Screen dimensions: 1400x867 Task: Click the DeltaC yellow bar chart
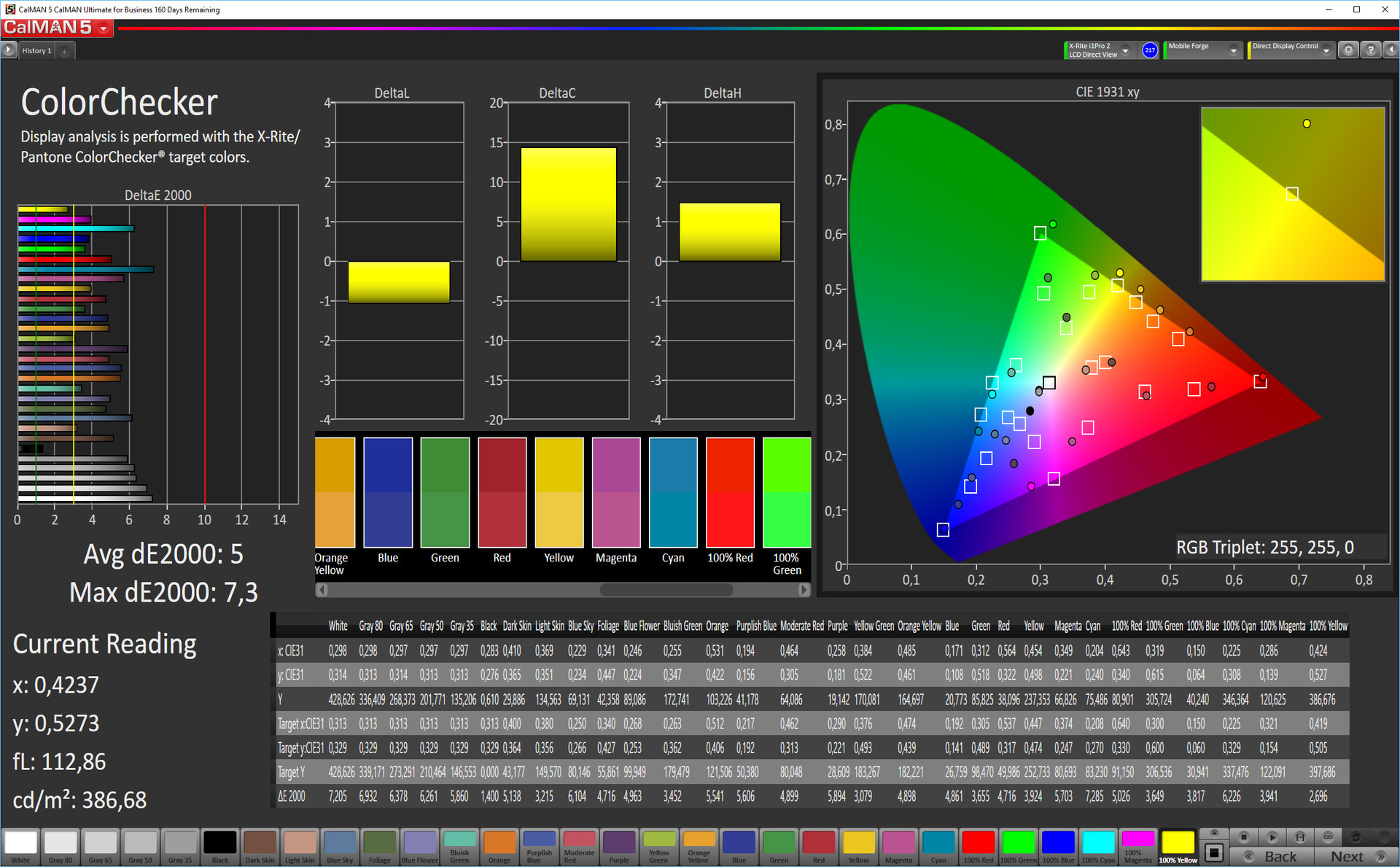click(569, 204)
